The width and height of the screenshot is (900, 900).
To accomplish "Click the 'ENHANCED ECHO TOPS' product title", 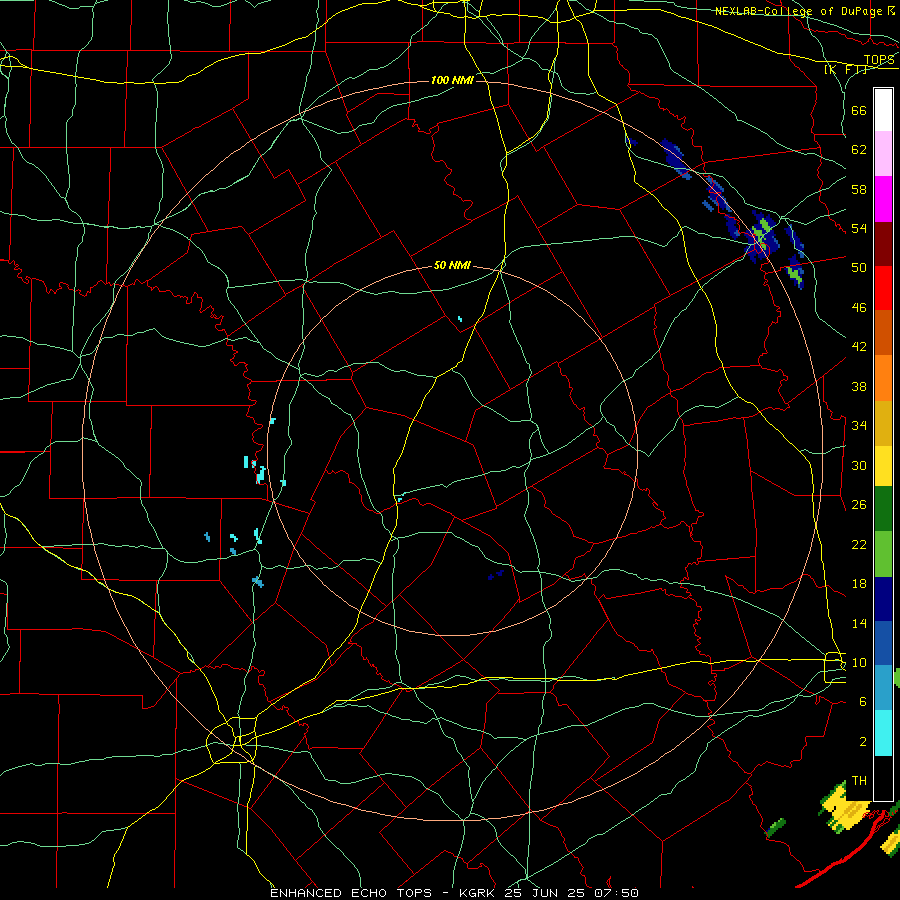I will click(x=351, y=893).
